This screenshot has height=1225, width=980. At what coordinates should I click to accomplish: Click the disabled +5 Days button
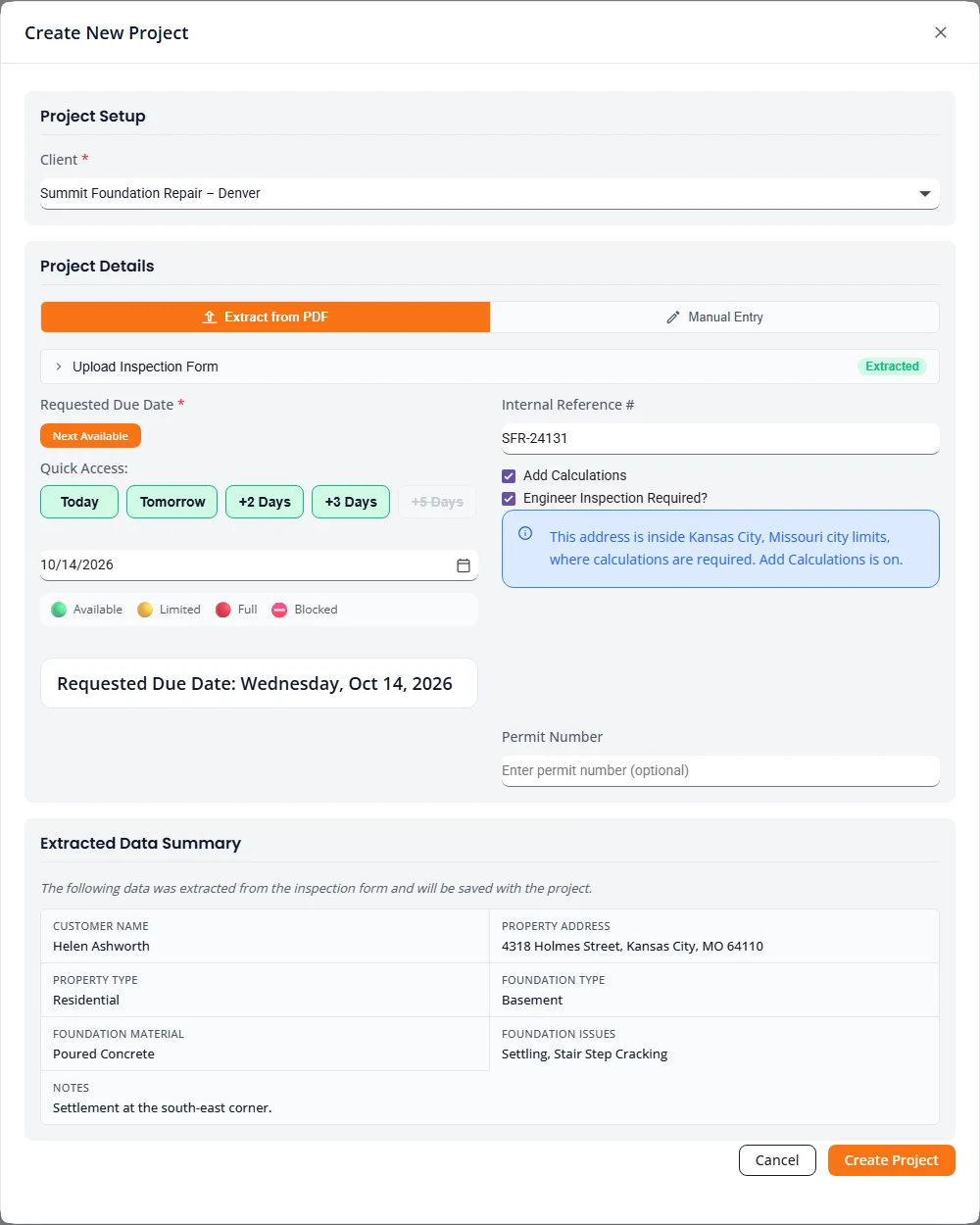[x=437, y=502]
